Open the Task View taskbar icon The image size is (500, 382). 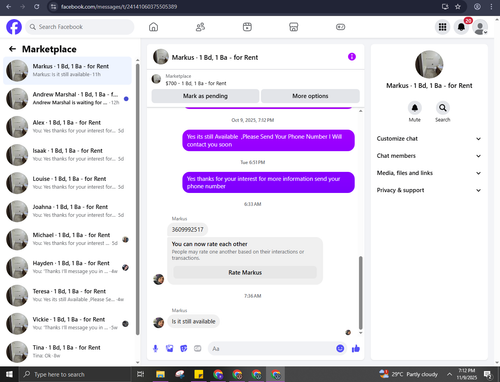tap(141, 374)
